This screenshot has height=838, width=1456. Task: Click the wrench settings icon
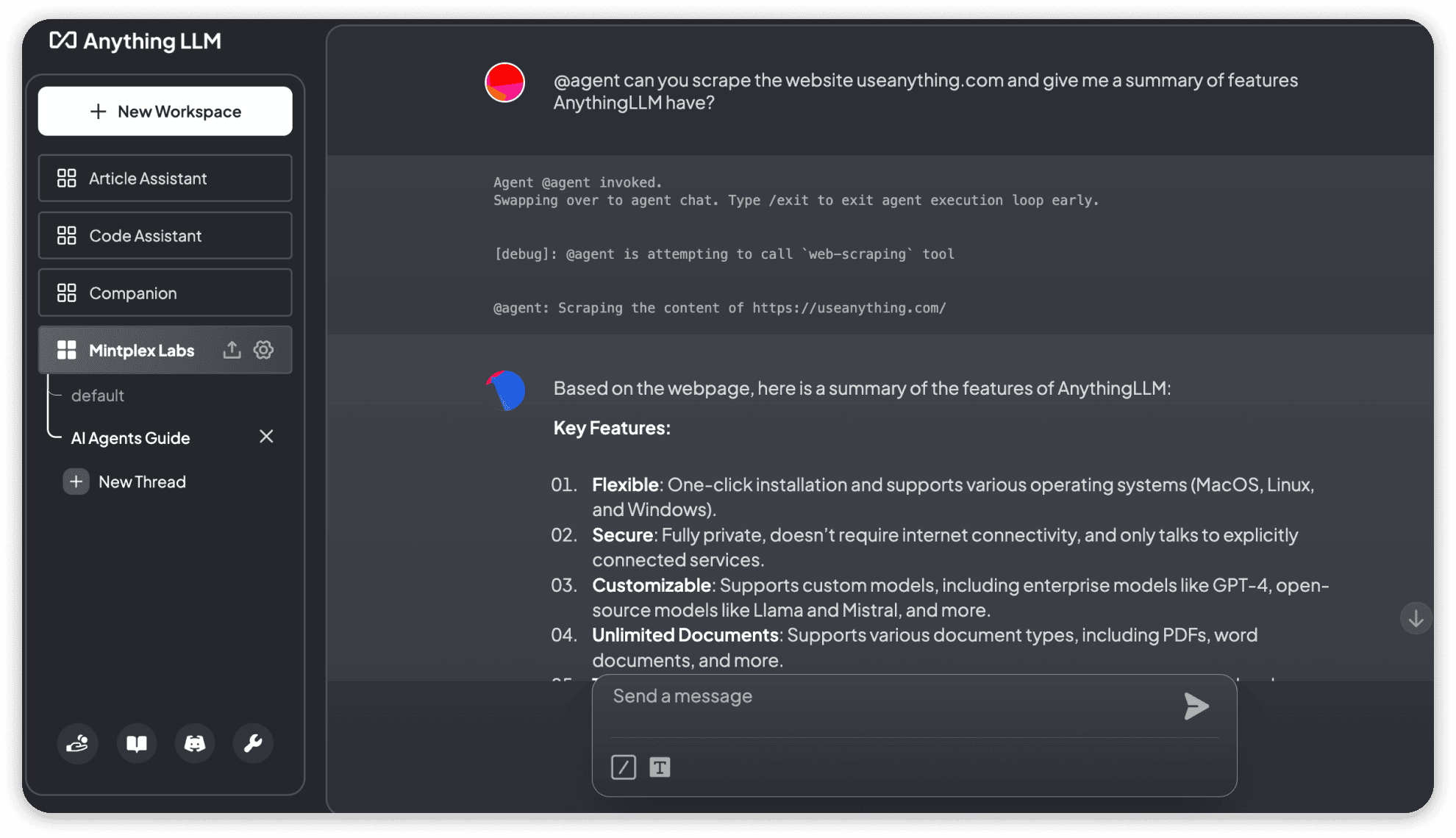click(252, 744)
